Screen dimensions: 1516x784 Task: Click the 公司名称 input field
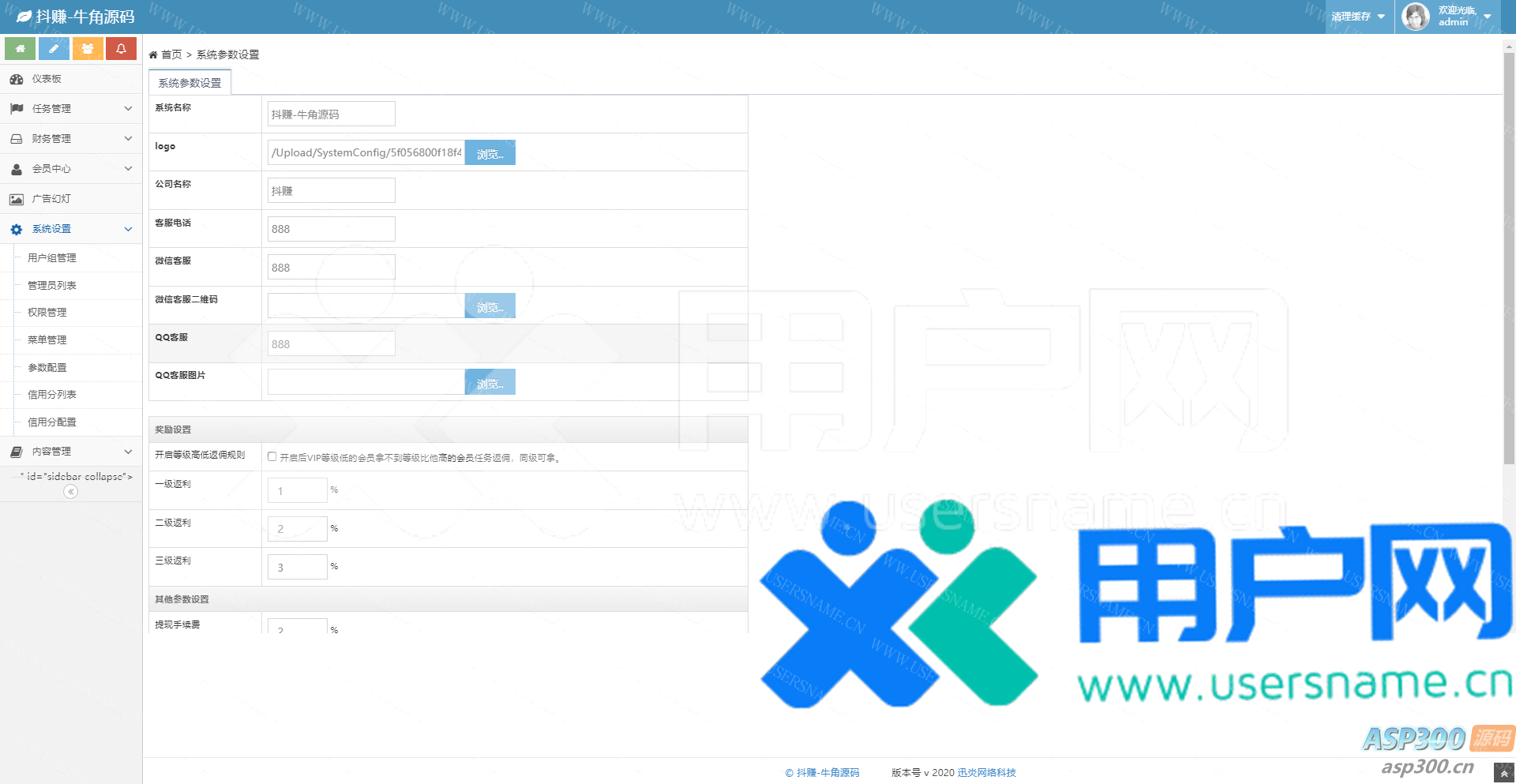[x=332, y=190]
